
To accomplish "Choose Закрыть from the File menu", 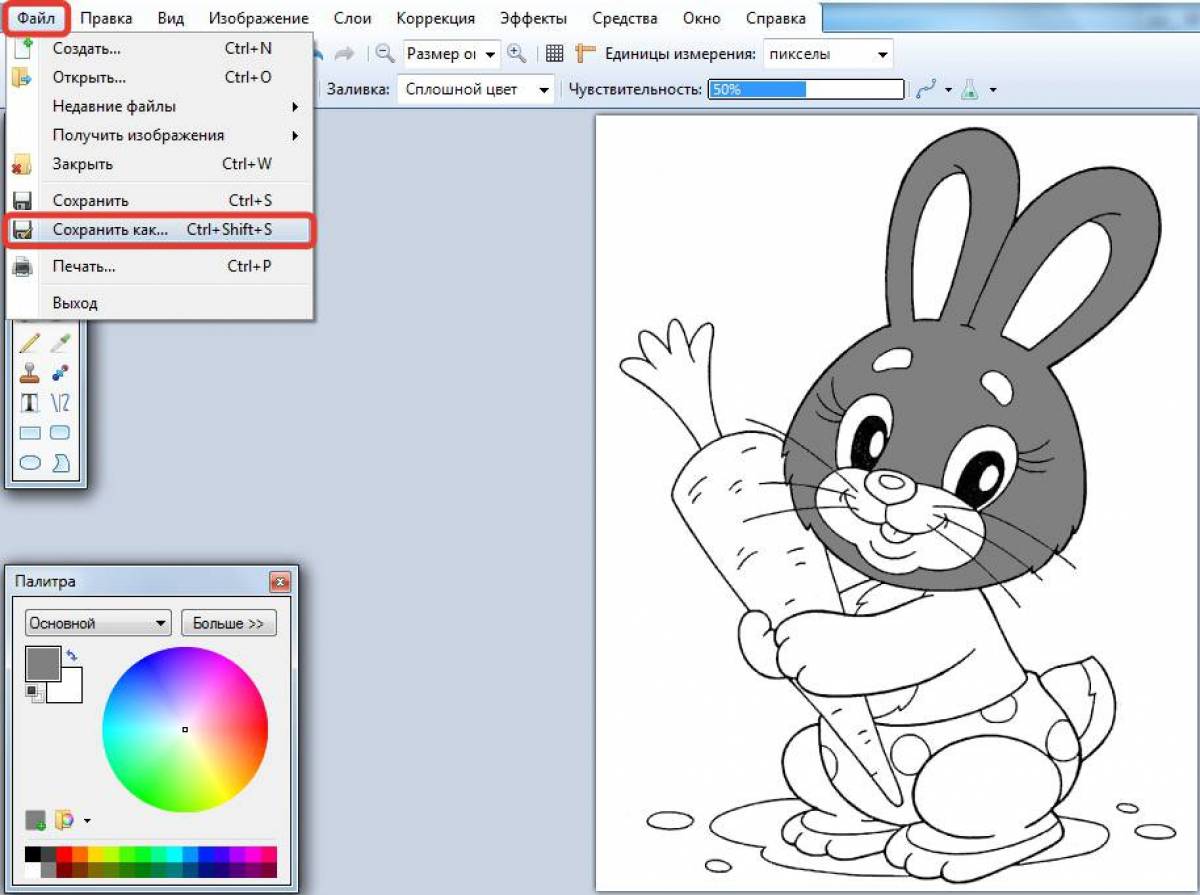I will point(160,164).
